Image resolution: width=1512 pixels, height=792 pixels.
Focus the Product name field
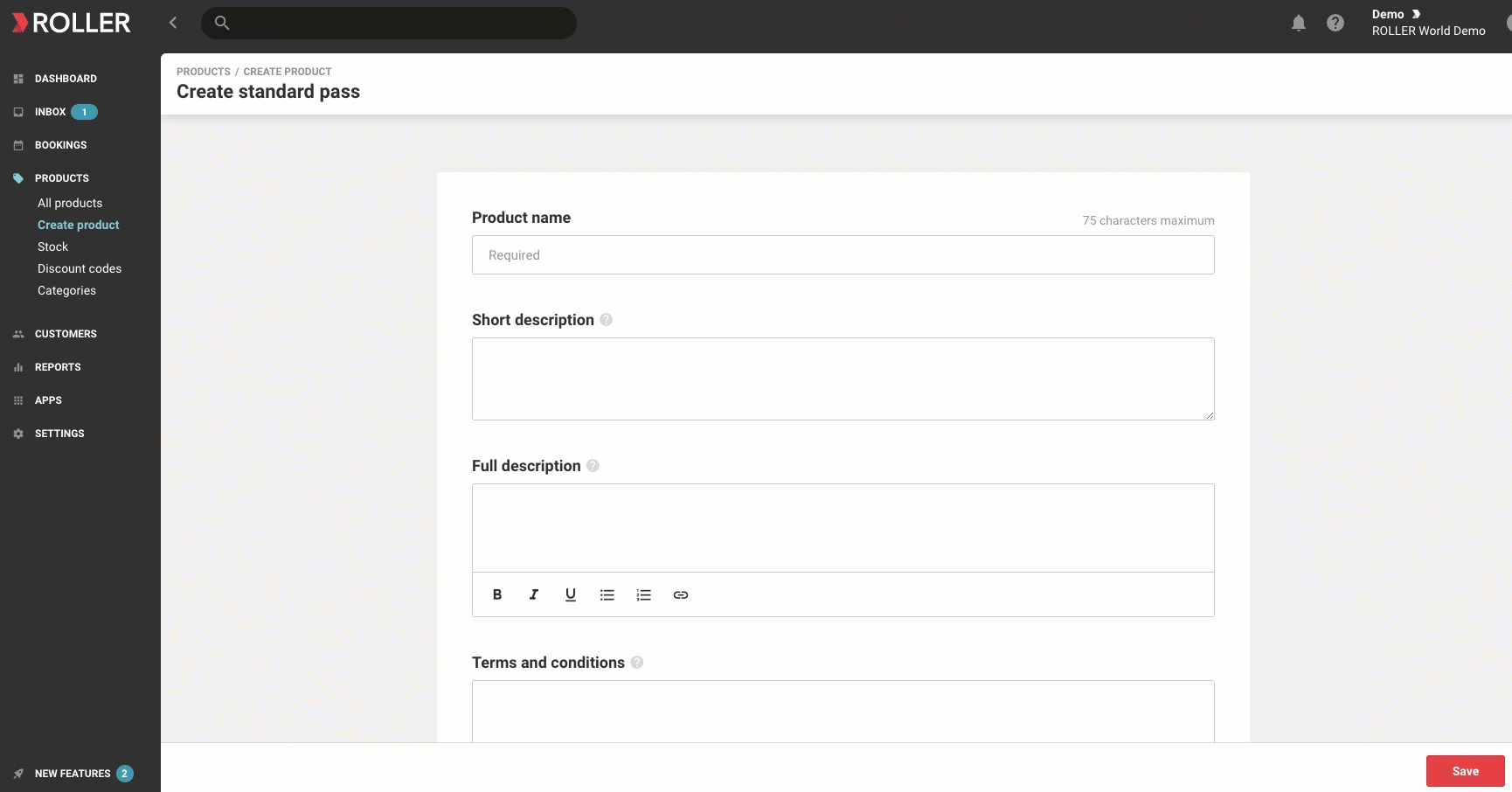pos(843,254)
